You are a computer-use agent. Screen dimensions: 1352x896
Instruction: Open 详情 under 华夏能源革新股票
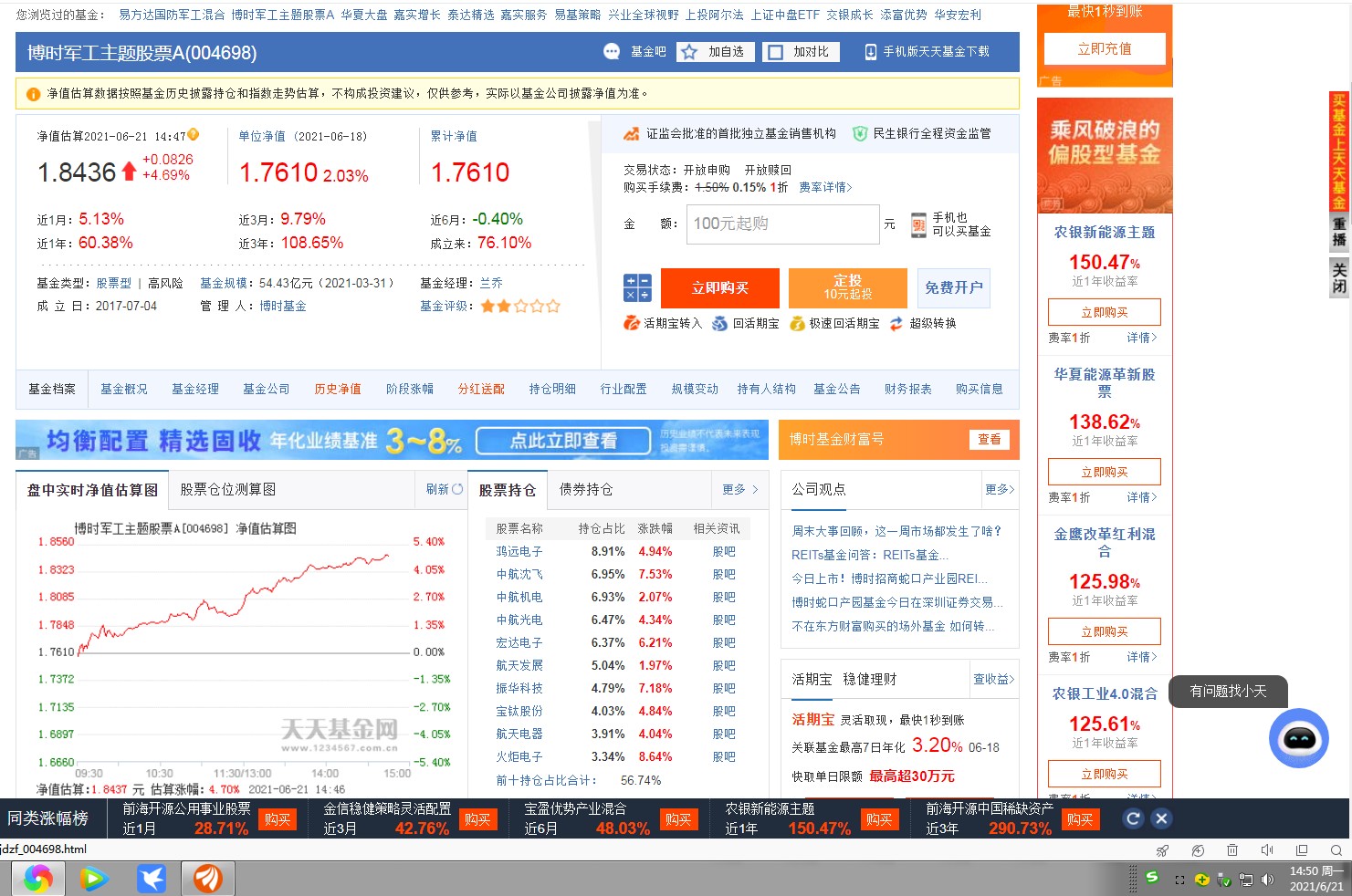pyautogui.click(x=1141, y=497)
